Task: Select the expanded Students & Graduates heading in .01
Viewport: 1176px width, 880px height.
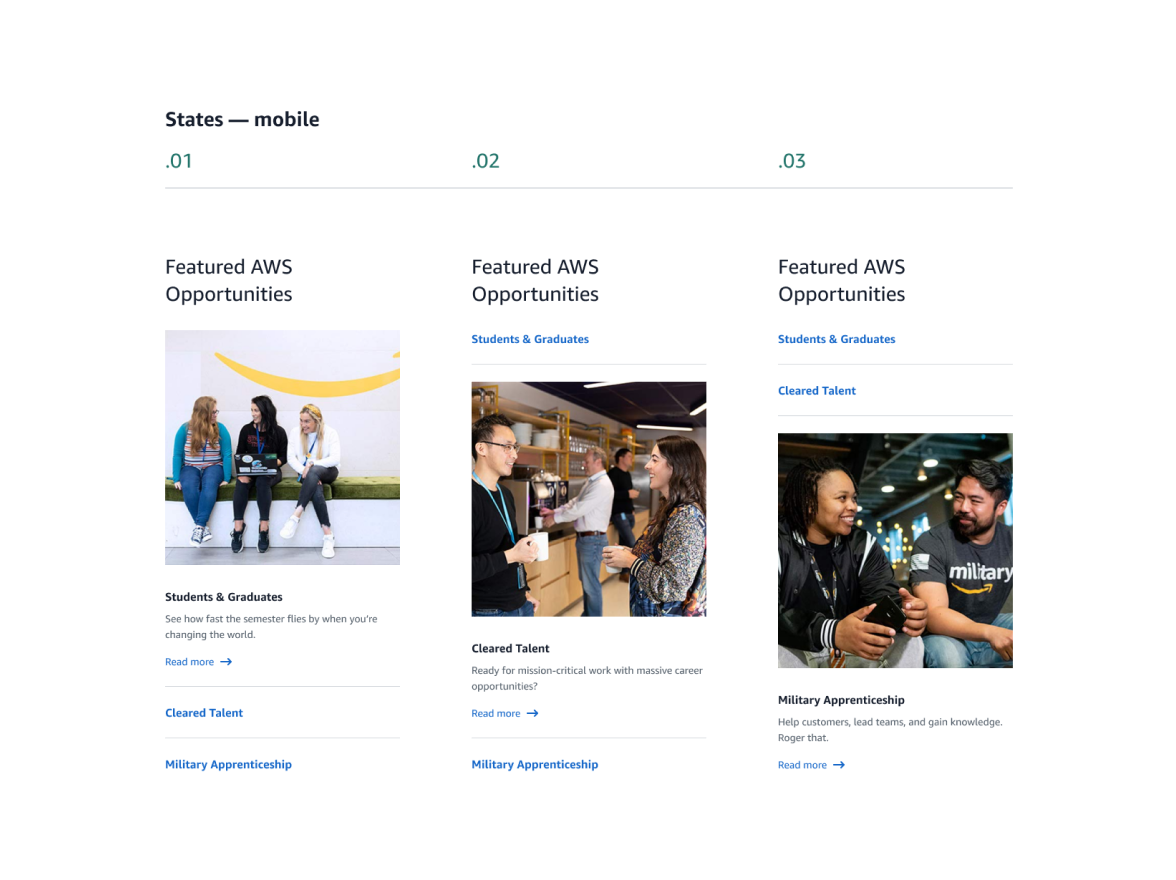Action: pyautogui.click(x=224, y=597)
